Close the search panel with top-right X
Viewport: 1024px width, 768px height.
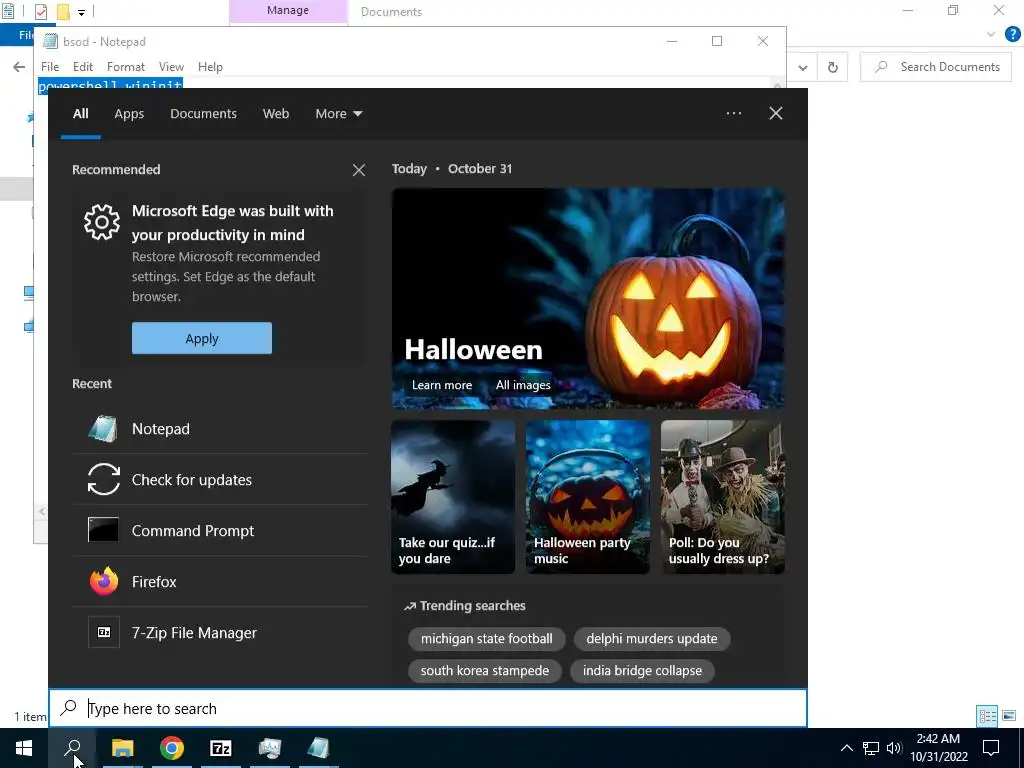pos(776,114)
